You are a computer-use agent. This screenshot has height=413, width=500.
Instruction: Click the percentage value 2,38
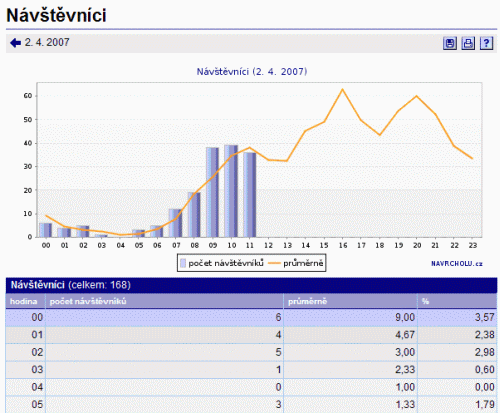(485, 335)
